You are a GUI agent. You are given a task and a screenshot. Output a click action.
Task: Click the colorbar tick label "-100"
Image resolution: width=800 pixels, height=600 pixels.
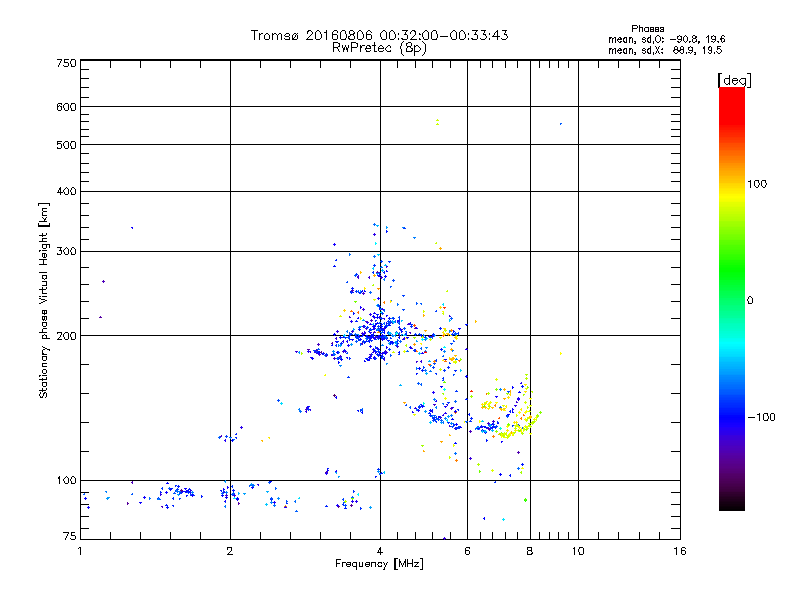pyautogui.click(x=761, y=417)
